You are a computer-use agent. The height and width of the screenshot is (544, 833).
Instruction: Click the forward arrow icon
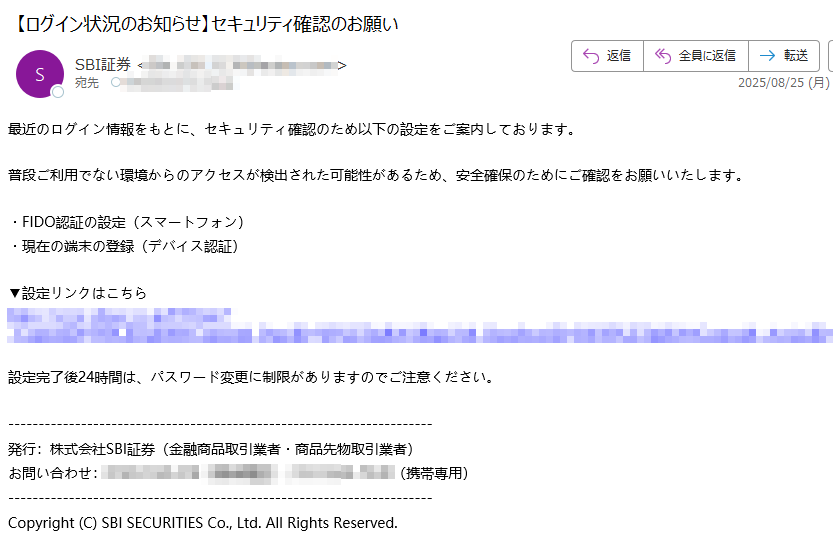click(x=767, y=56)
